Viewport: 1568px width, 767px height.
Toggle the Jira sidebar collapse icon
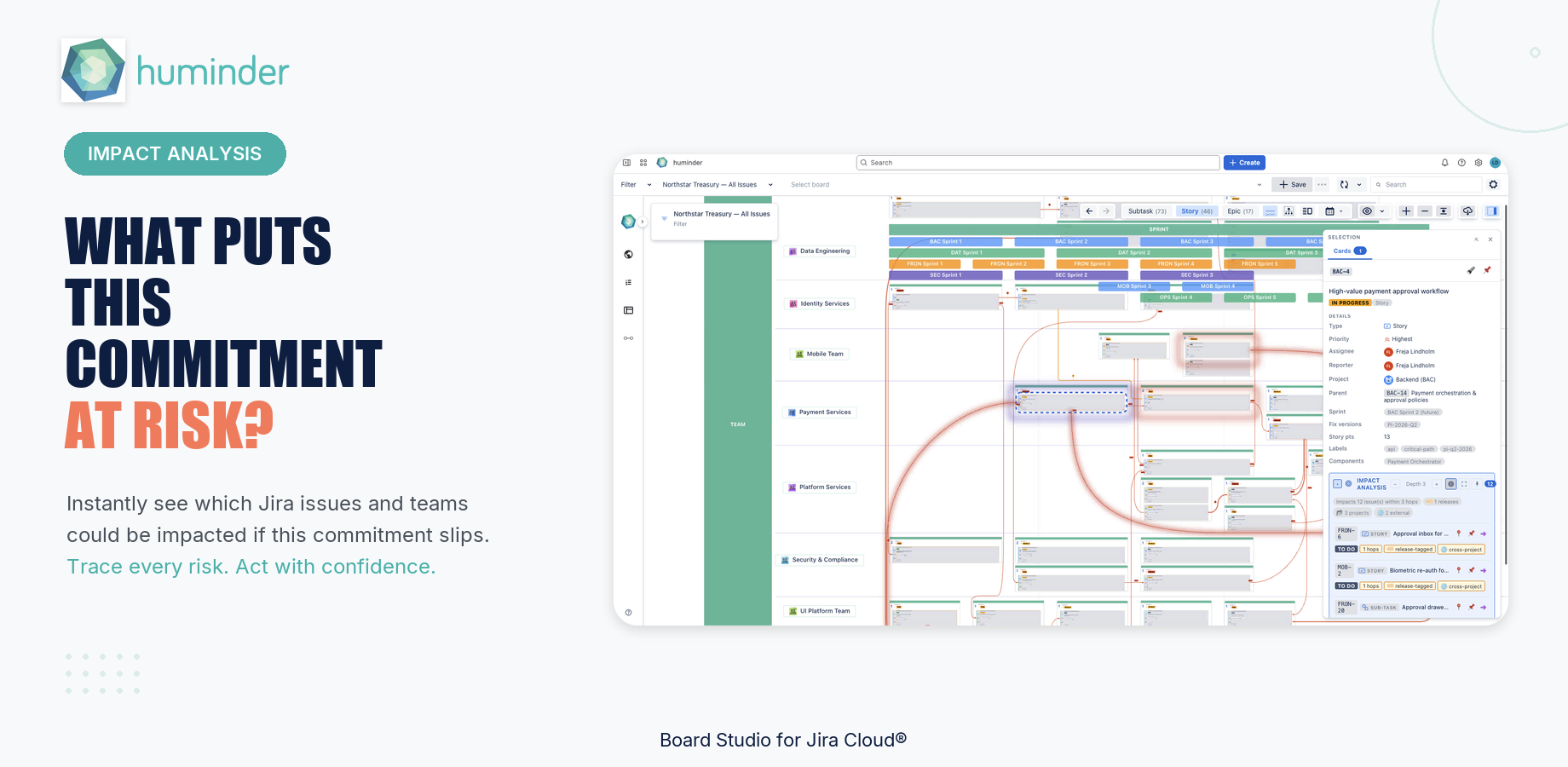(x=626, y=163)
